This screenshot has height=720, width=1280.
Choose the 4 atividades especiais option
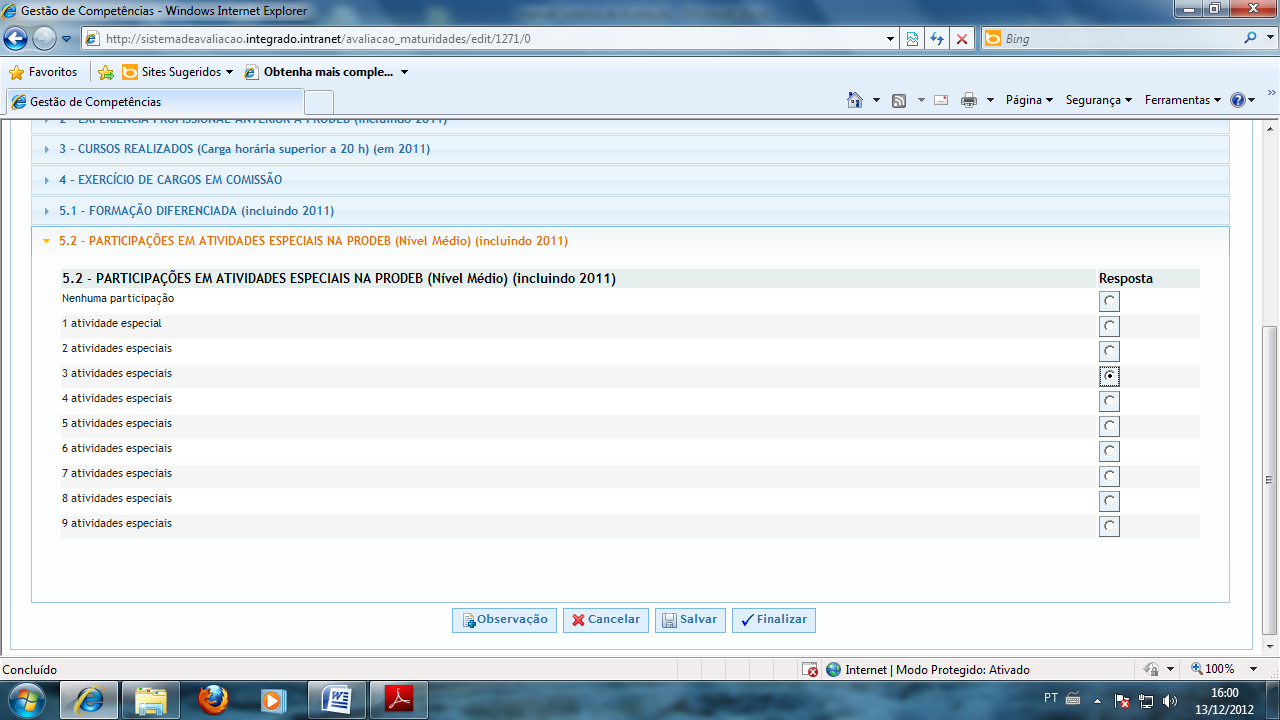(1109, 401)
